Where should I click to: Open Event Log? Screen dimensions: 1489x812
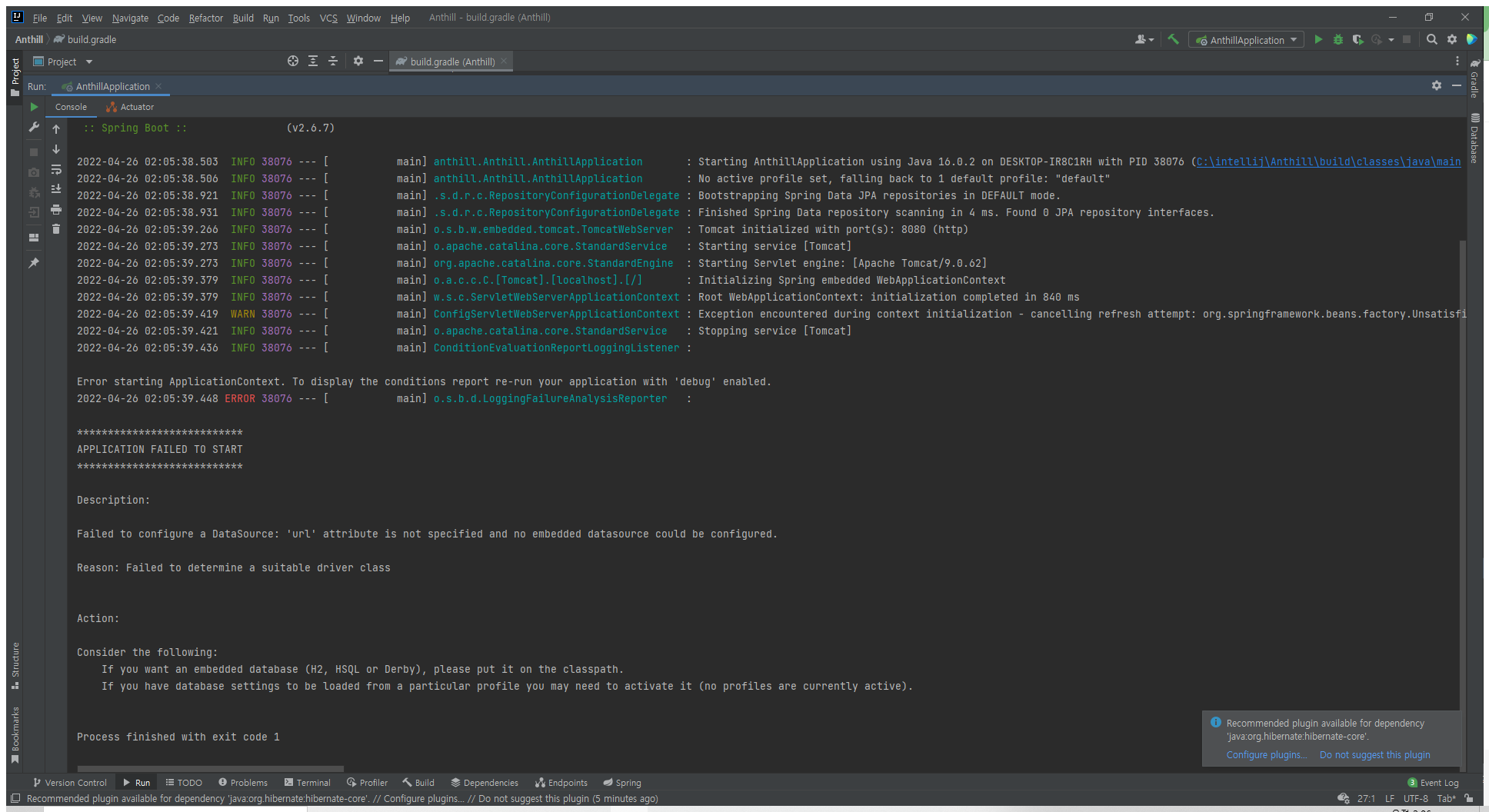click(x=1434, y=783)
